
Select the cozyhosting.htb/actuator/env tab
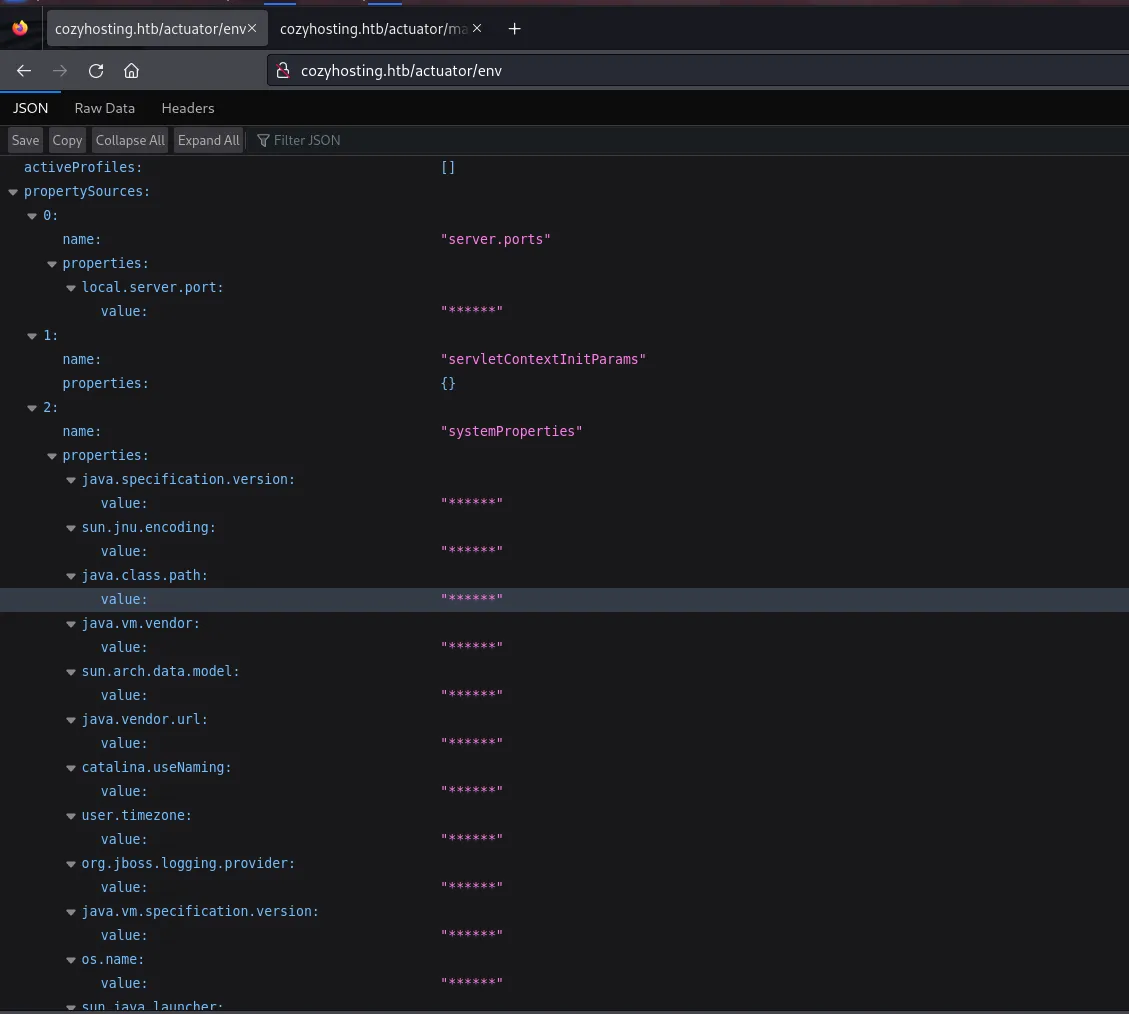pyautogui.click(x=150, y=29)
